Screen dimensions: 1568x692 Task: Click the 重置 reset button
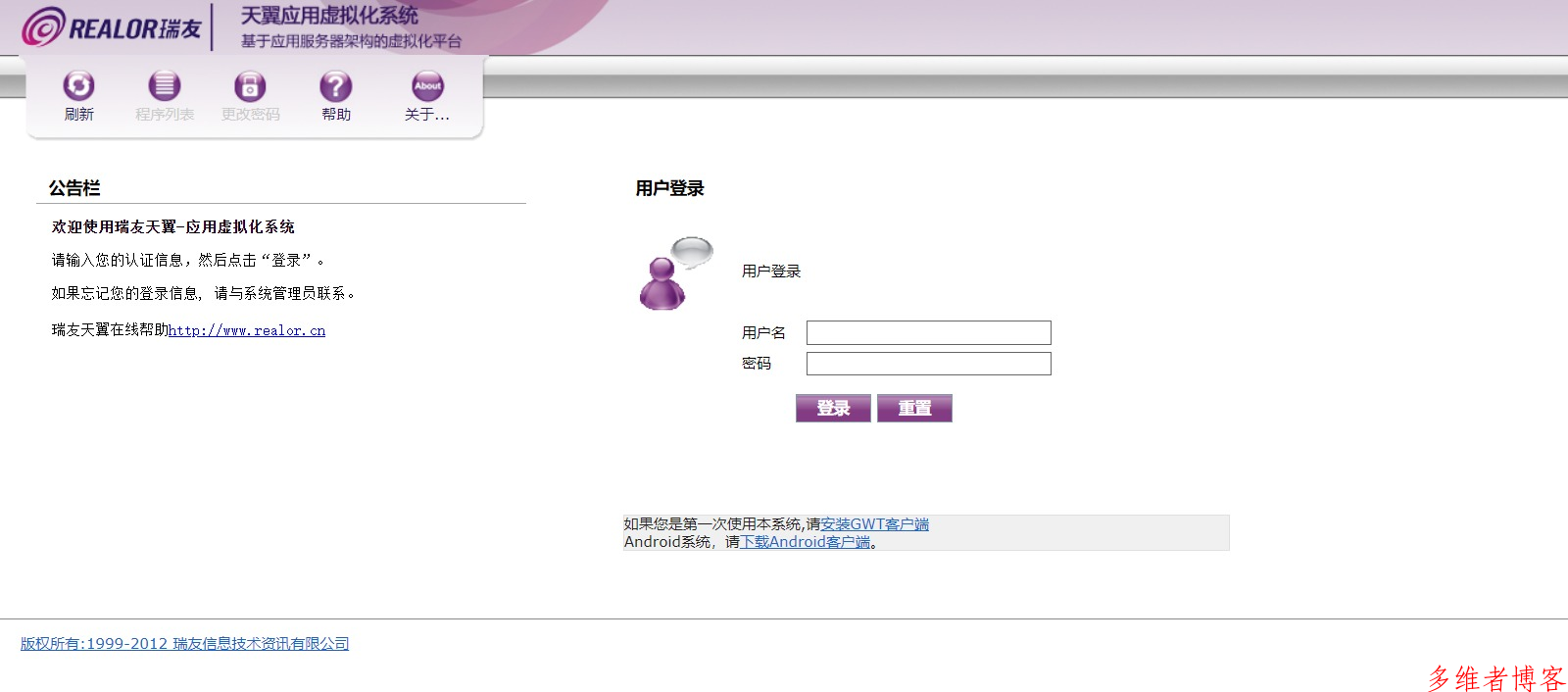coord(914,408)
